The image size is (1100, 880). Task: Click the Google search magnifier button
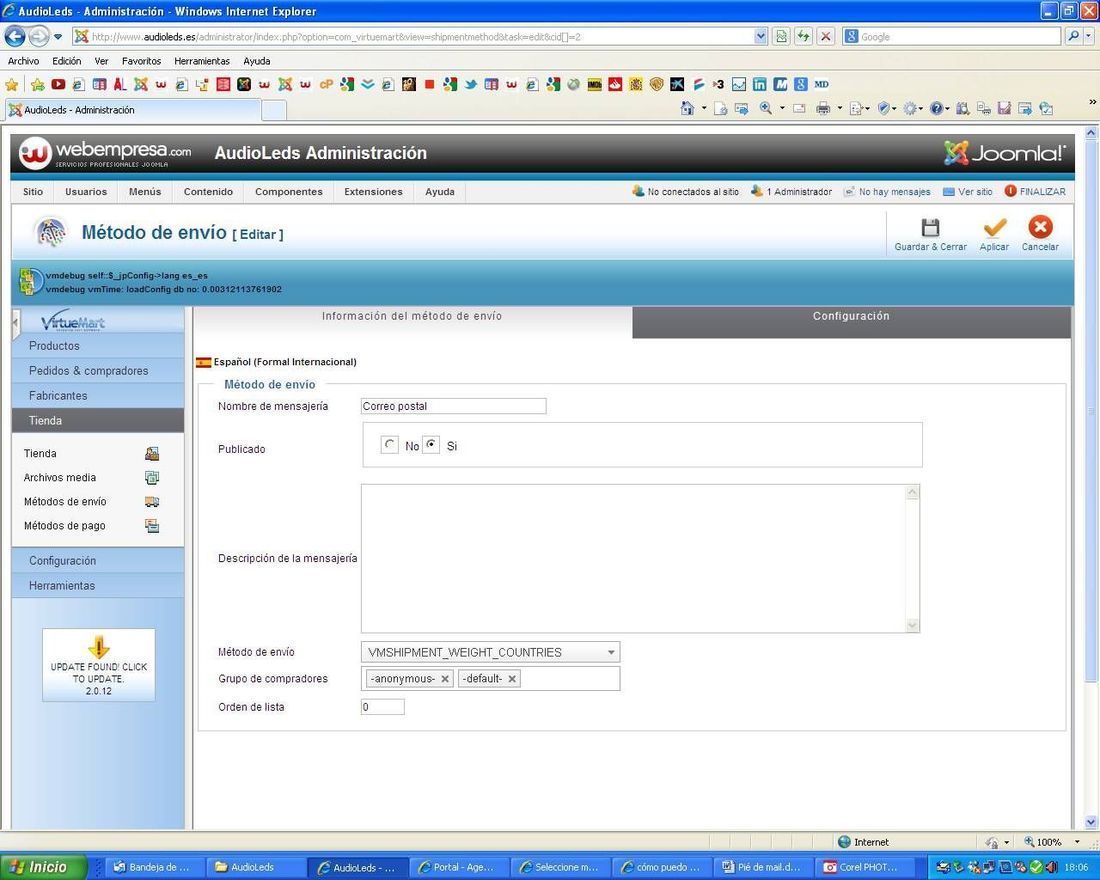point(1073,36)
